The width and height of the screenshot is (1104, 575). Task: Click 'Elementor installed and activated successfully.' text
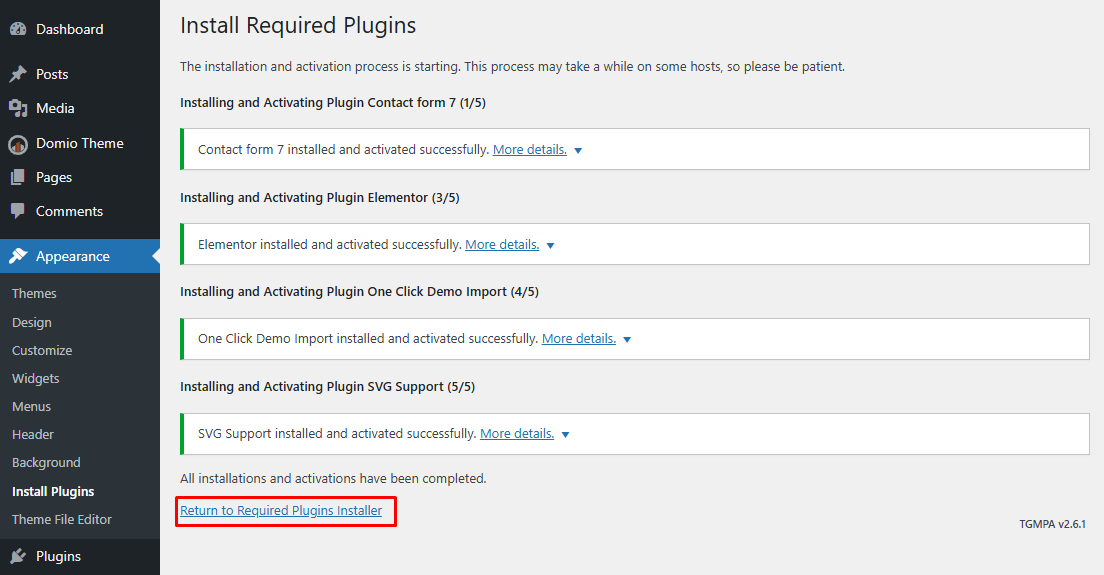pos(330,244)
